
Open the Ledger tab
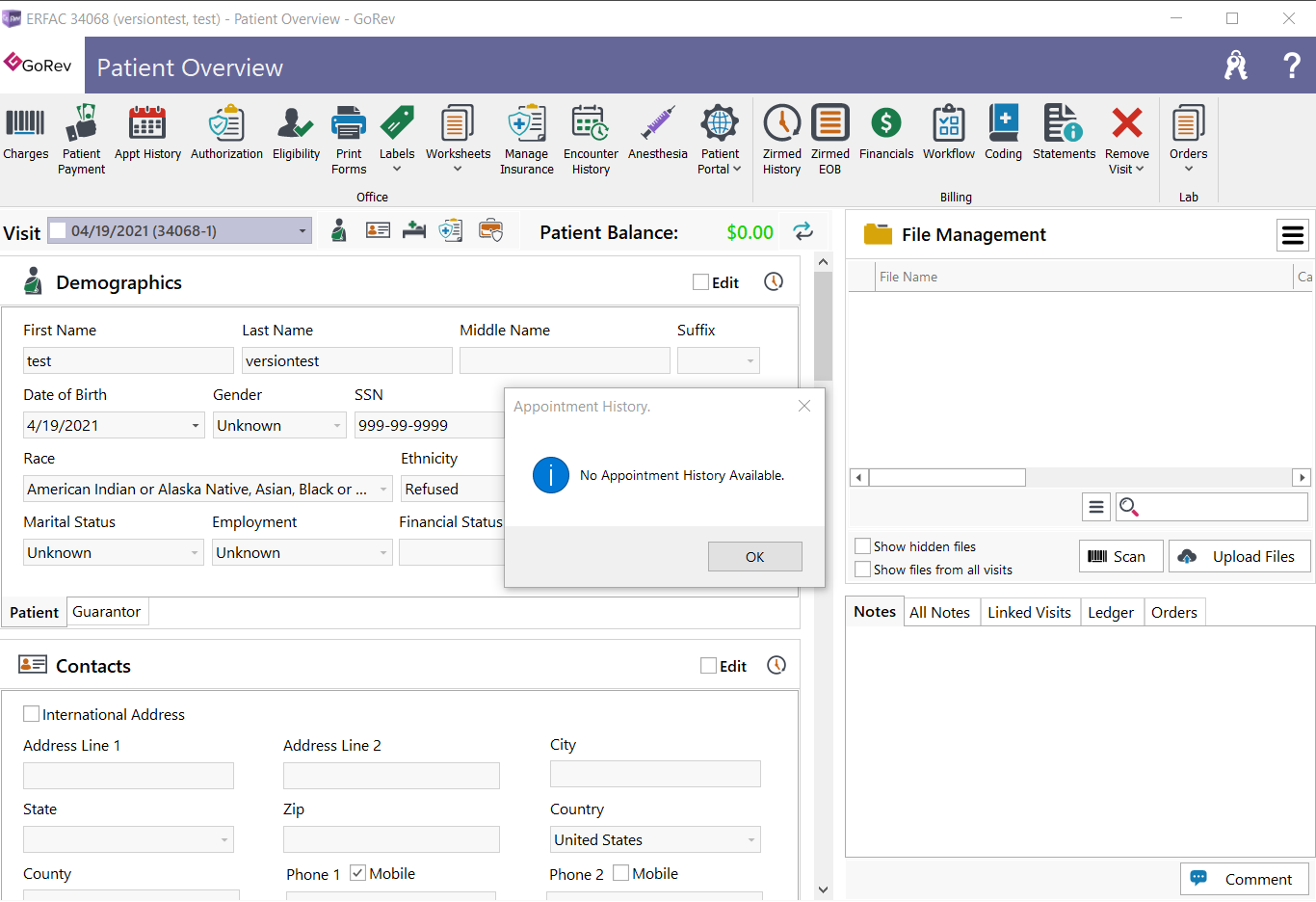[x=1111, y=612]
